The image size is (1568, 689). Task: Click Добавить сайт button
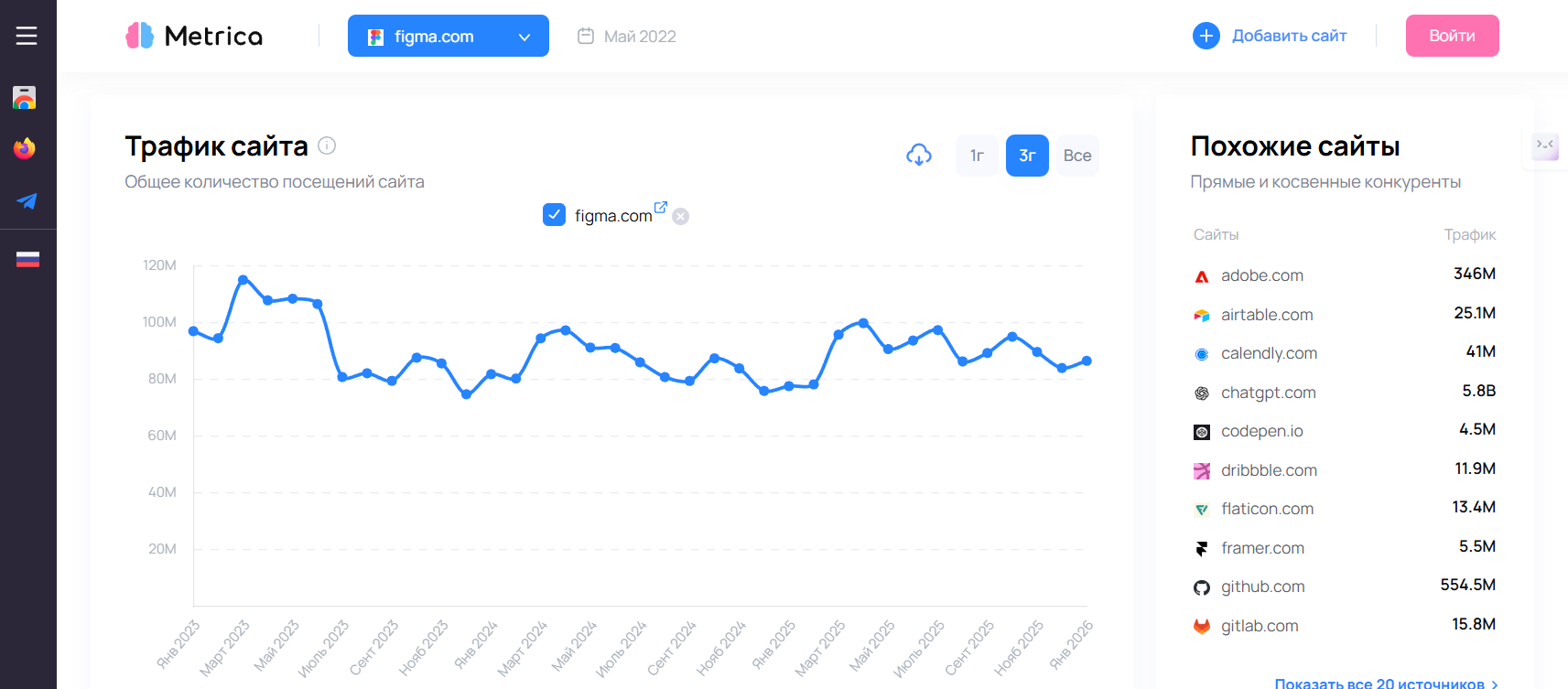(x=1270, y=36)
